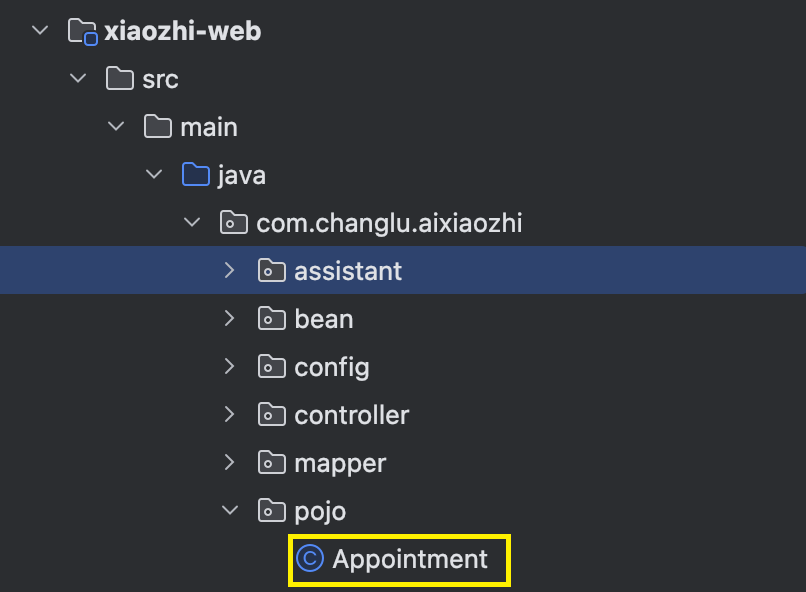Collapse the xiaozhi-web module node

pyautogui.click(x=40, y=30)
